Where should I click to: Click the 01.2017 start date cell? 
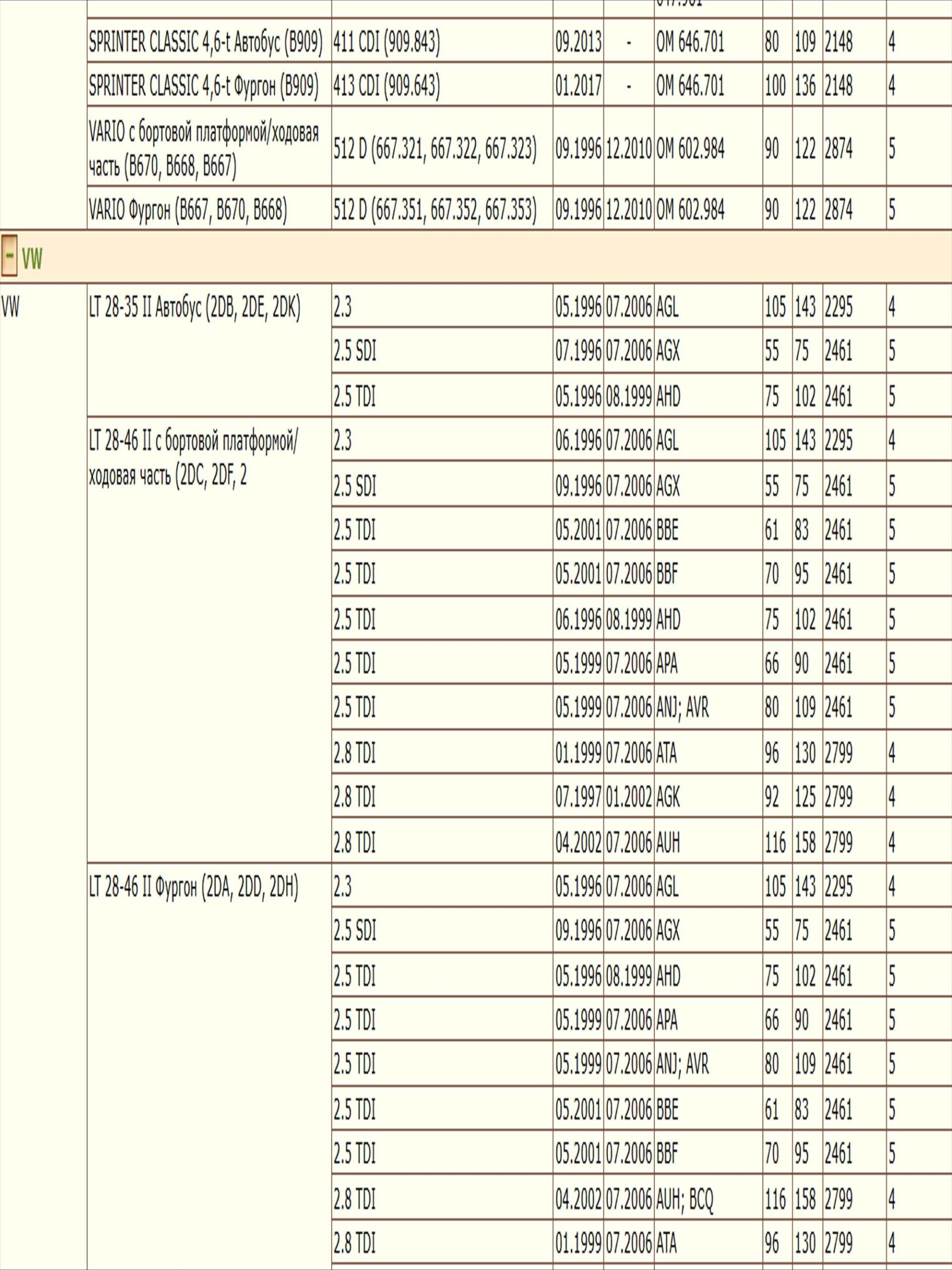point(578,85)
